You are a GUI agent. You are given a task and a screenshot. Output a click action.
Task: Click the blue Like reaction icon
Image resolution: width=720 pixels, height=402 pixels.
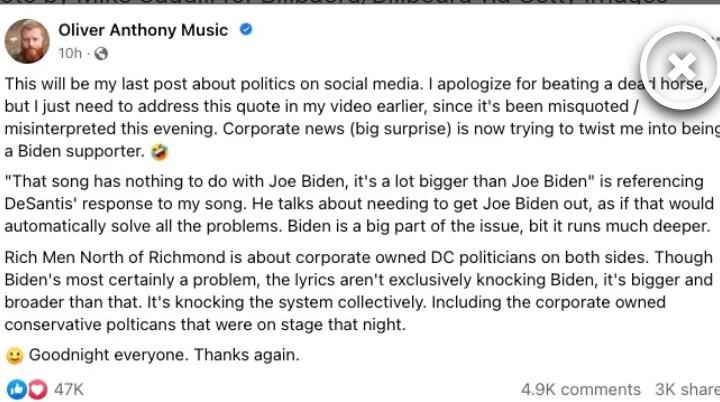click(x=17, y=389)
